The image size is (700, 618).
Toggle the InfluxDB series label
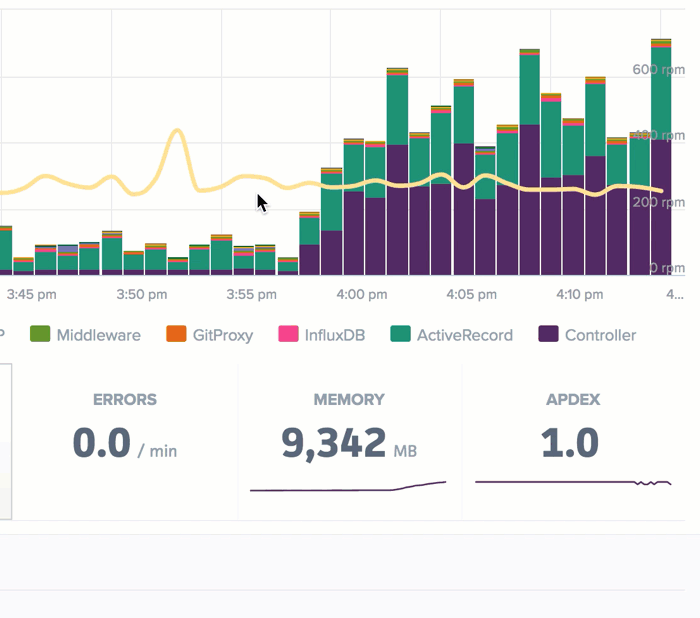335,335
